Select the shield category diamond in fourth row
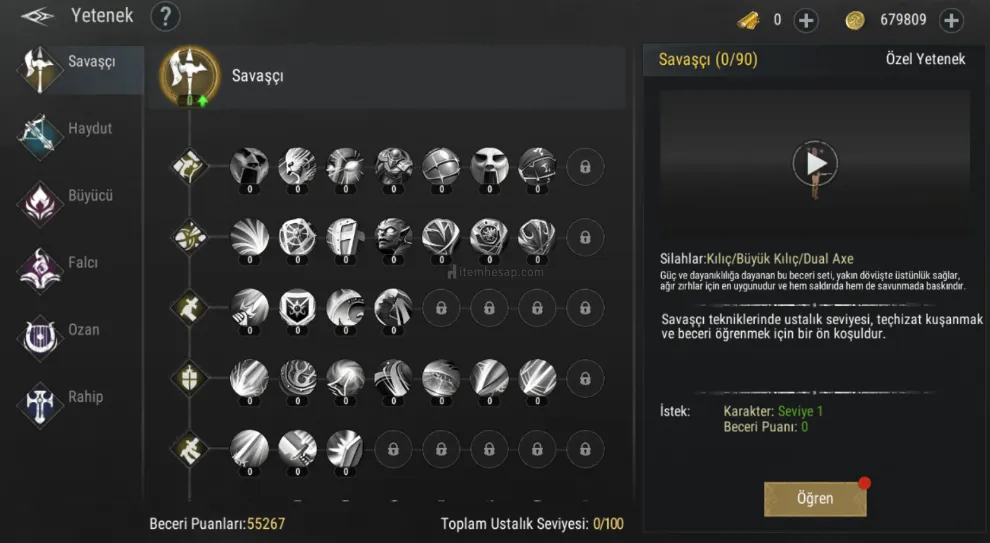The height and width of the screenshot is (543, 990). pyautogui.click(x=189, y=379)
